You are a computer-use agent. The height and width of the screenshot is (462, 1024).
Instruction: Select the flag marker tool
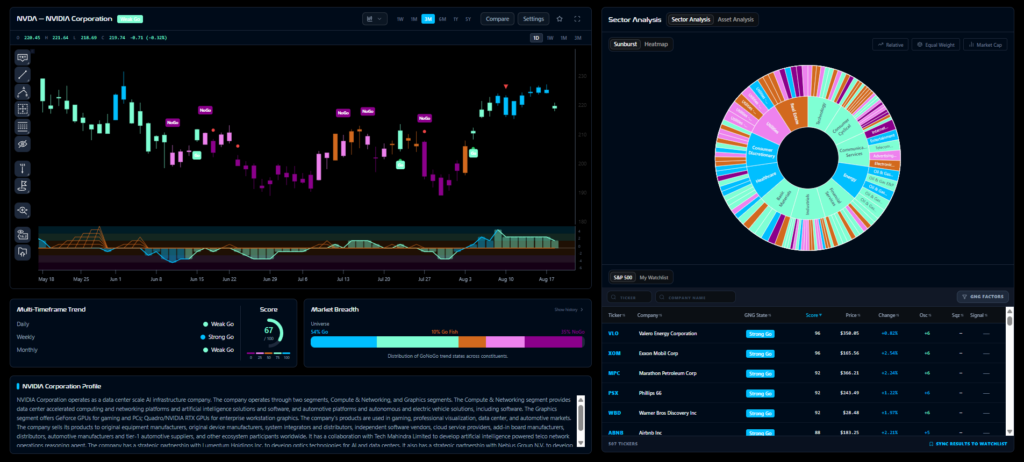tap(23, 186)
